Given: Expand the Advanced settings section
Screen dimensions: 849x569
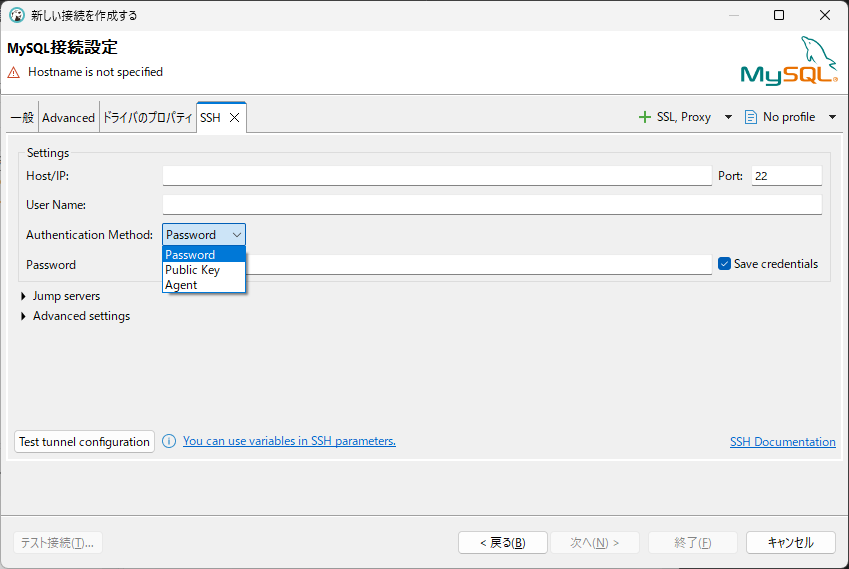Looking at the screenshot, I should 24,316.
